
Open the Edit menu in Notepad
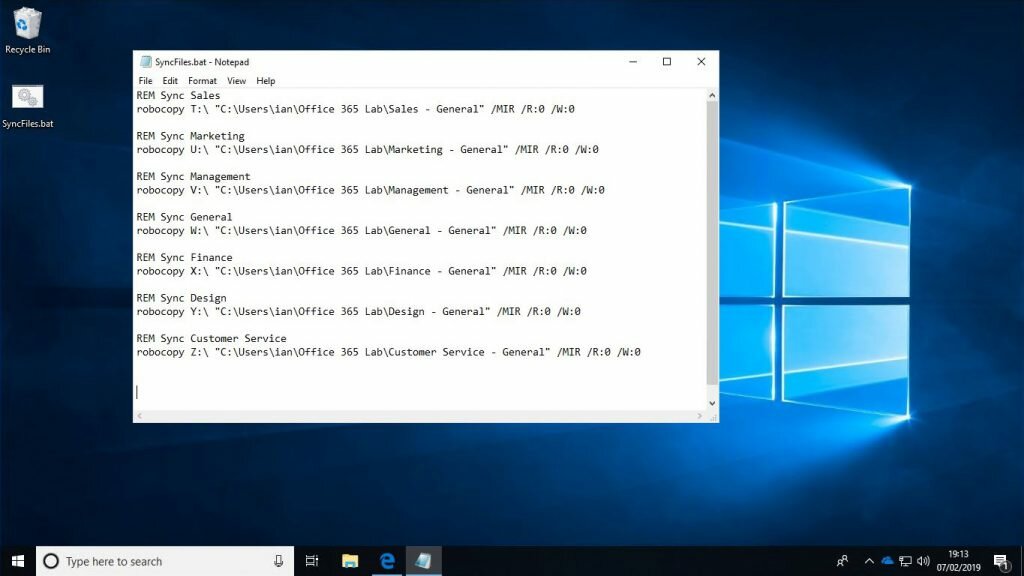tap(170, 81)
